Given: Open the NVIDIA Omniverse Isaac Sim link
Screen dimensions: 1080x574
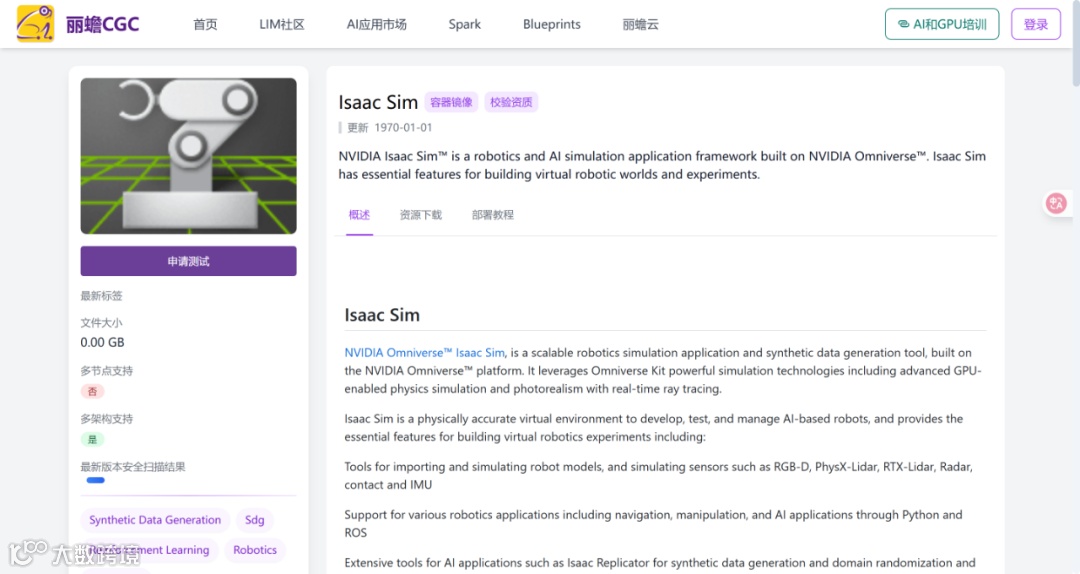Looking at the screenshot, I should [424, 352].
